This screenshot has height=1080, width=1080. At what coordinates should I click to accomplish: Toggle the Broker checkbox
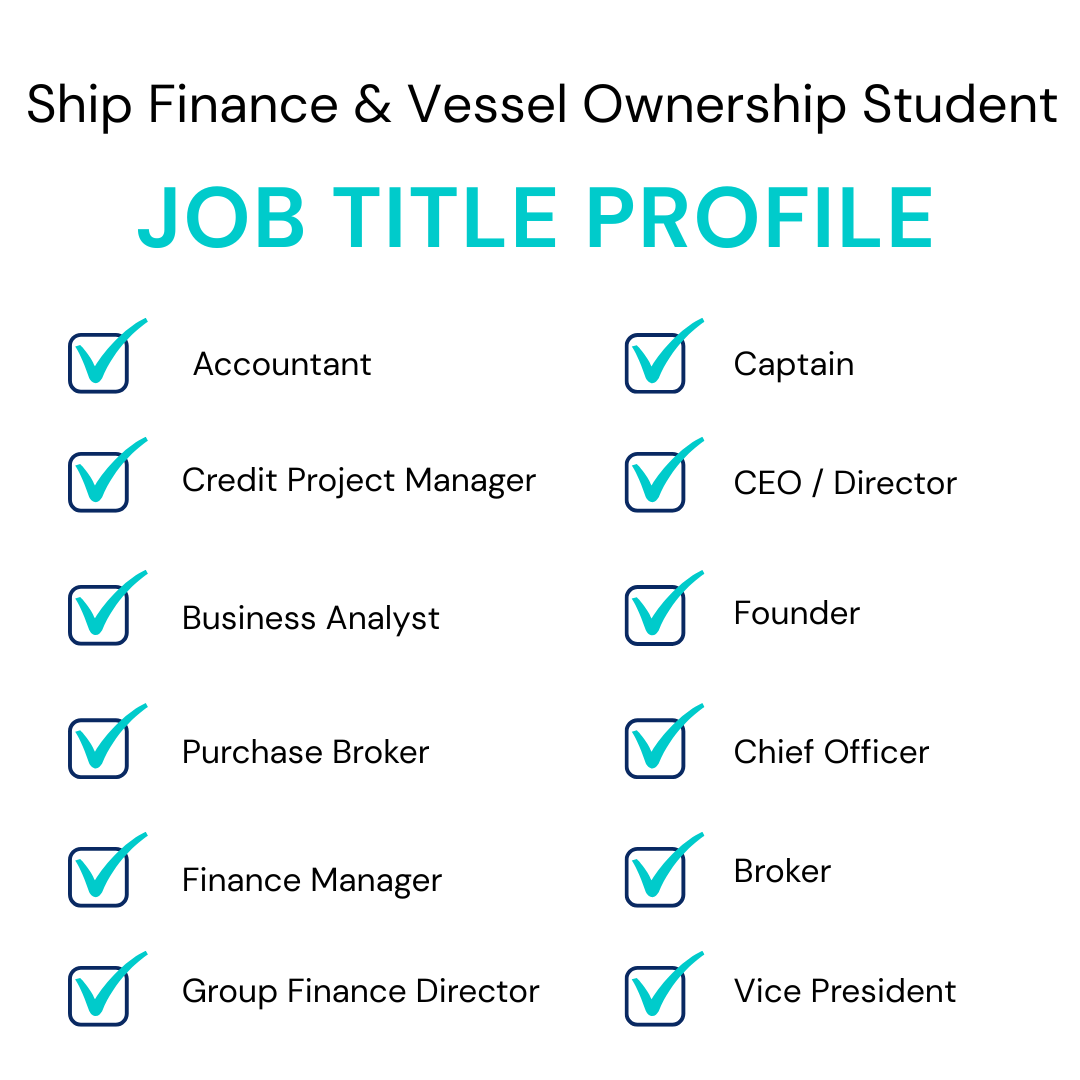[x=655, y=877]
